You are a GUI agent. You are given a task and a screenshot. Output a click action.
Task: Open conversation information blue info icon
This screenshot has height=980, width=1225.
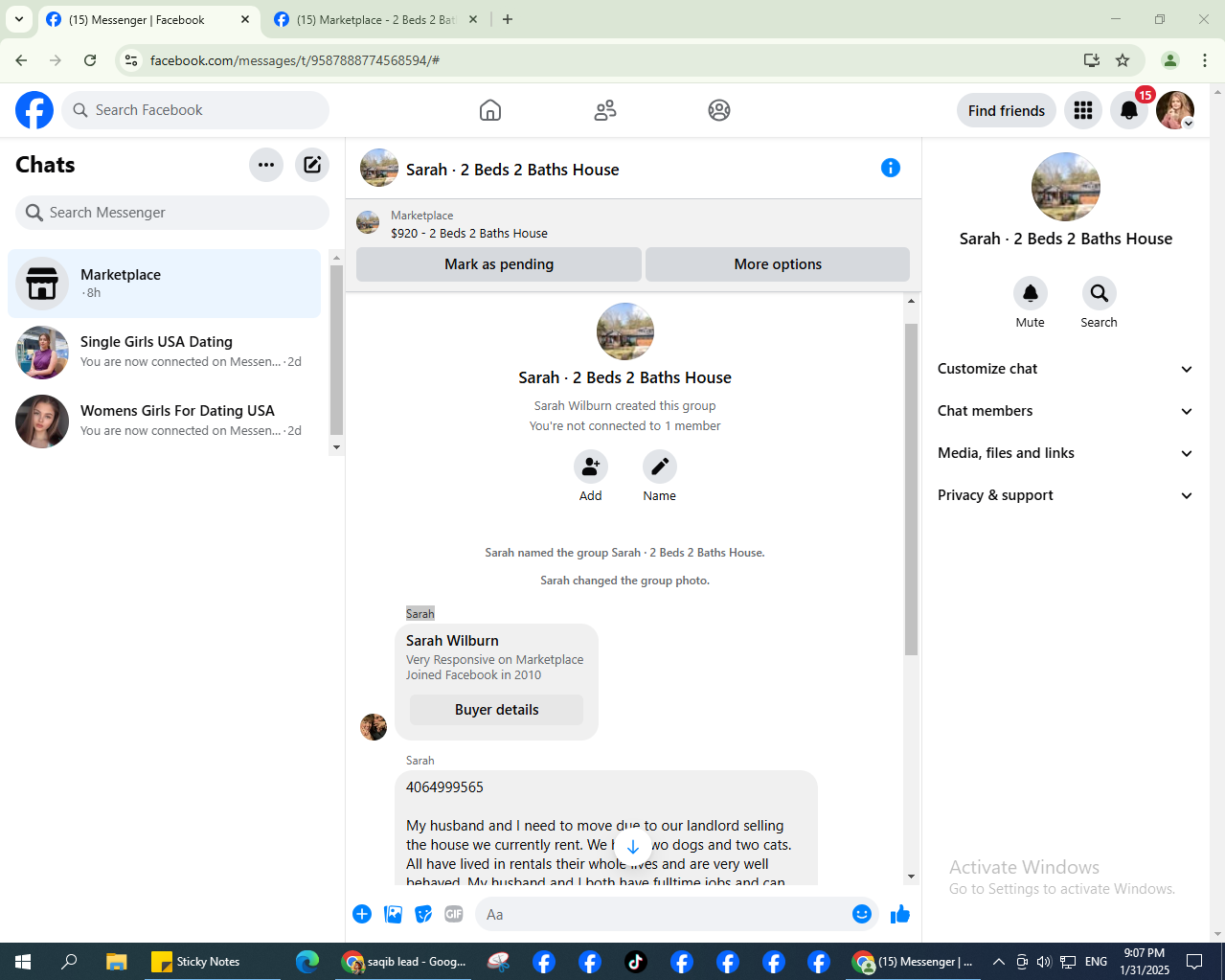[x=891, y=168]
